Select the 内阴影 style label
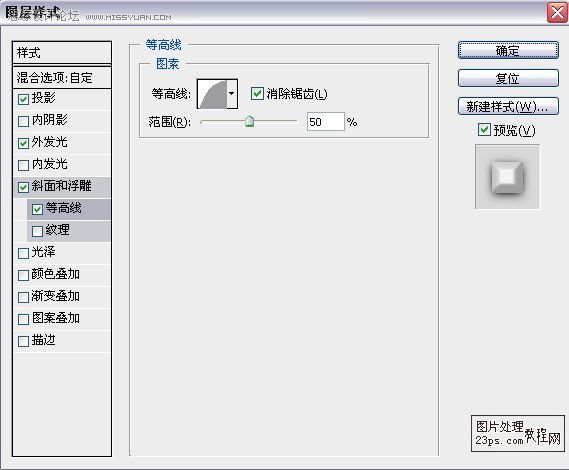Screen dimensions: 569x470 (x=49, y=120)
